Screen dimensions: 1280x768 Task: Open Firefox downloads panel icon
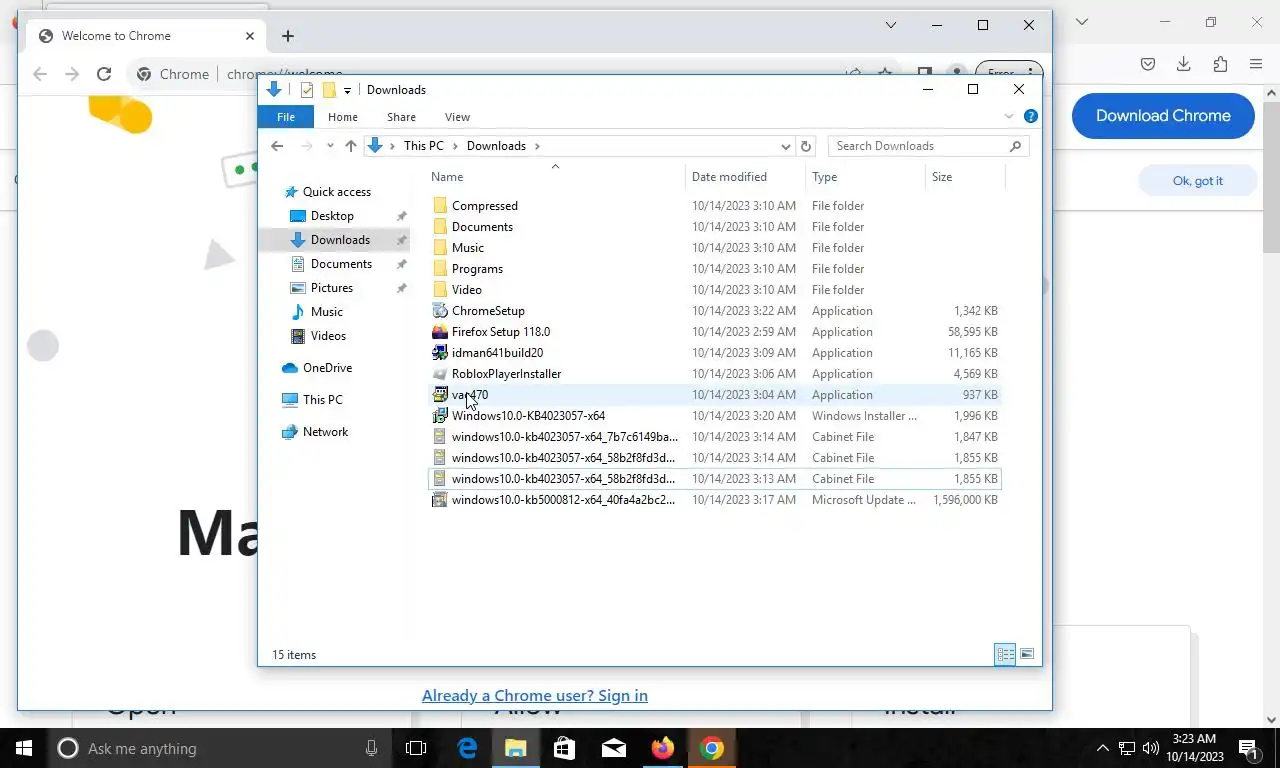click(1184, 64)
